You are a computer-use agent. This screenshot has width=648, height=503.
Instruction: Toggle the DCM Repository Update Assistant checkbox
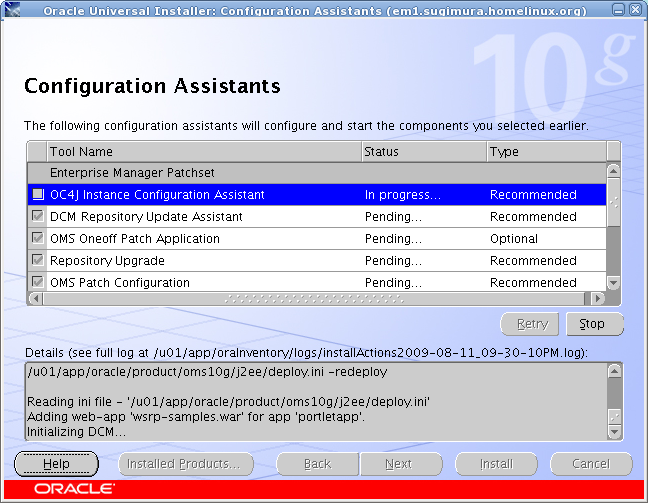pyautogui.click(x=38, y=216)
